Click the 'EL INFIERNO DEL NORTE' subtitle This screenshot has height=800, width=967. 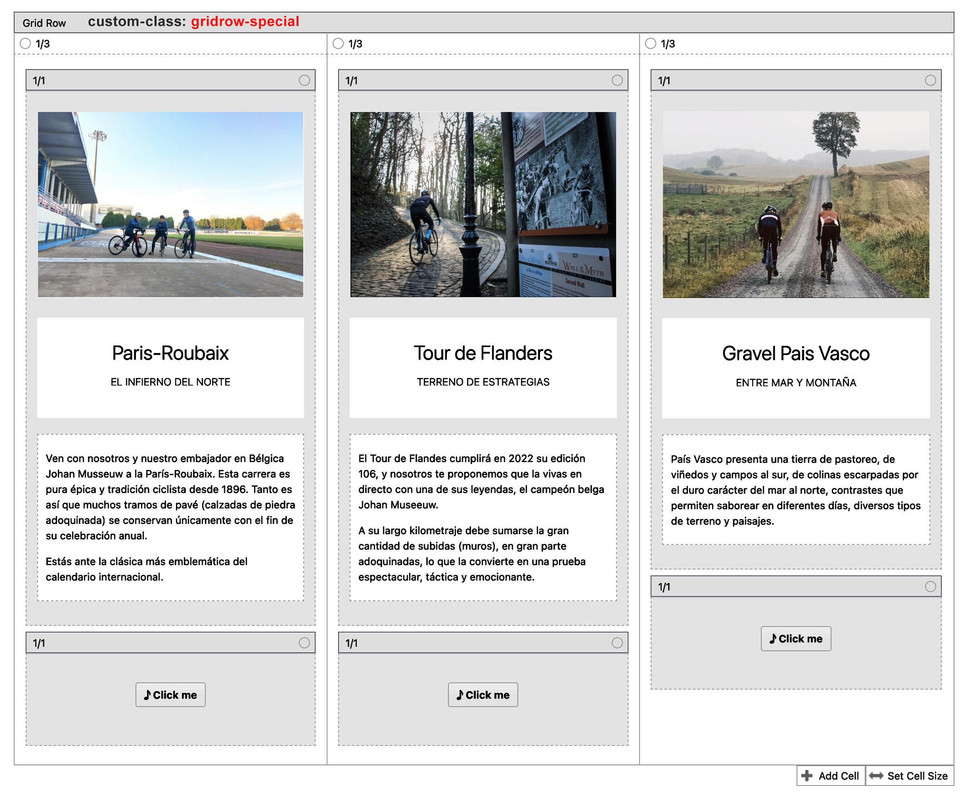(170, 382)
